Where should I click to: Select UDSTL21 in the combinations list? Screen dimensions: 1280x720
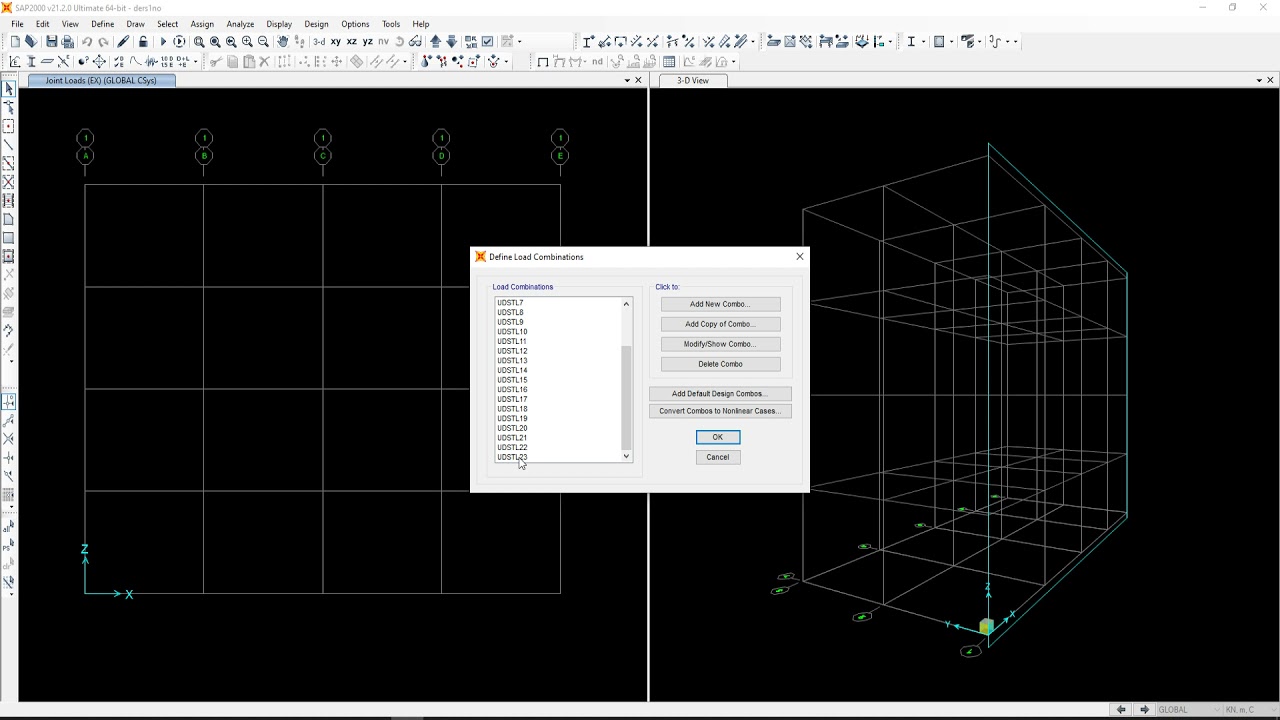click(512, 438)
